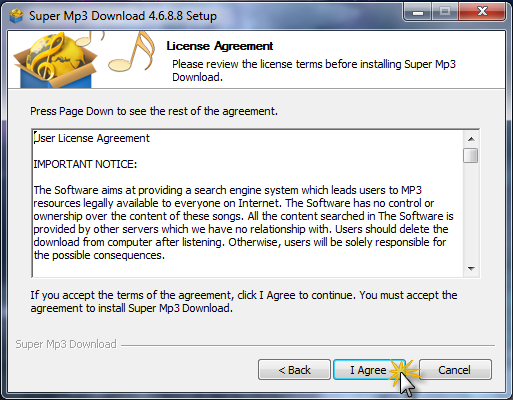Go back with the < Back button
Image resolution: width=513 pixels, height=400 pixels.
click(294, 370)
